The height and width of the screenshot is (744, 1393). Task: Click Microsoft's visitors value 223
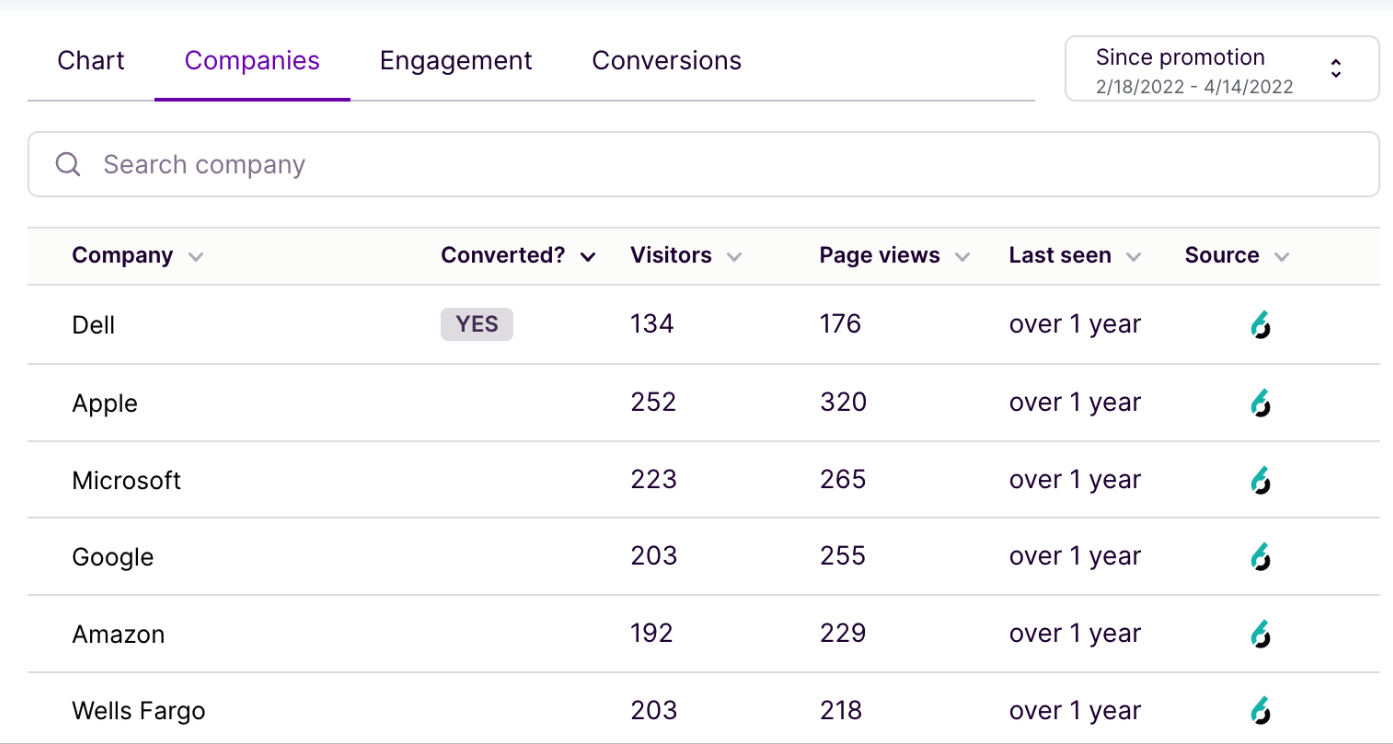[653, 479]
